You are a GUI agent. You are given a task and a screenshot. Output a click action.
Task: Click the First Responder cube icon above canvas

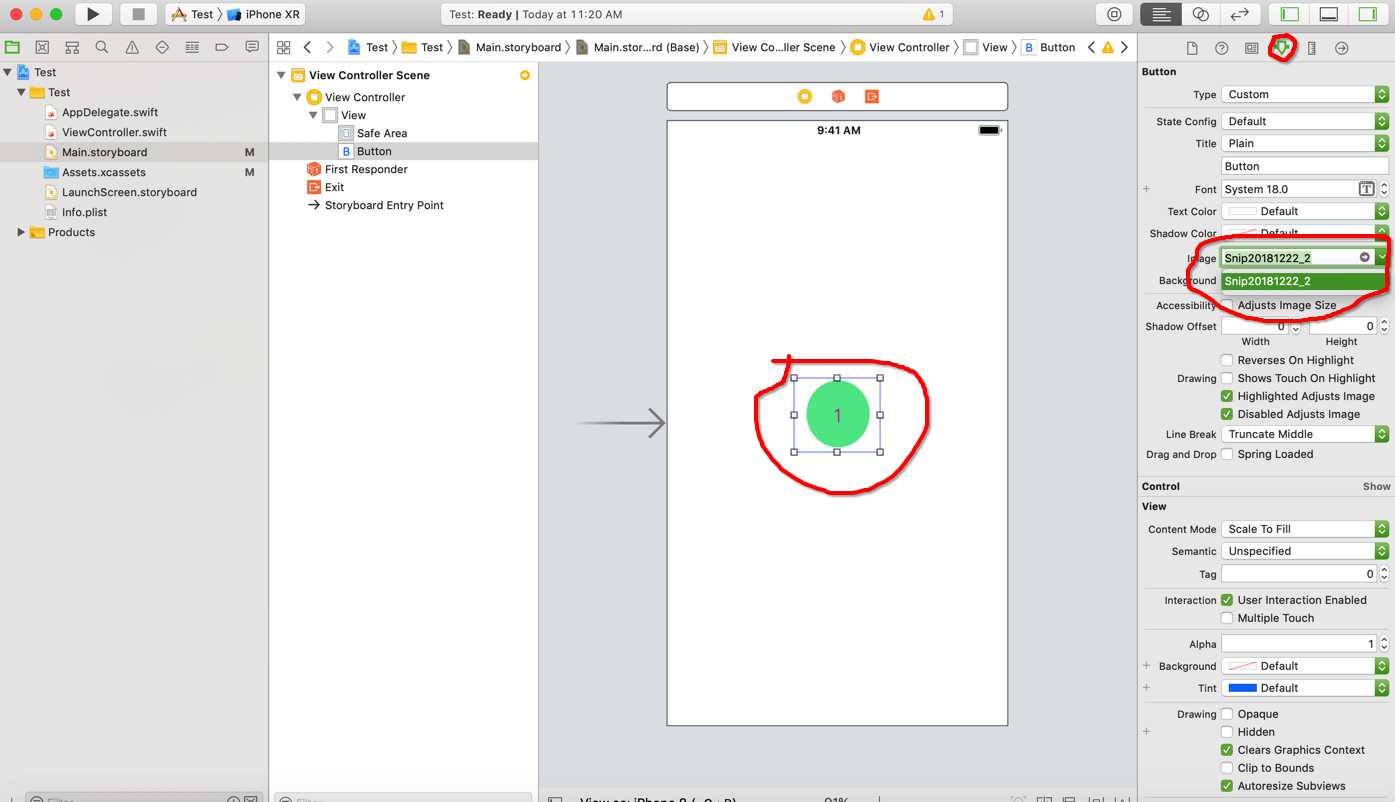click(838, 96)
